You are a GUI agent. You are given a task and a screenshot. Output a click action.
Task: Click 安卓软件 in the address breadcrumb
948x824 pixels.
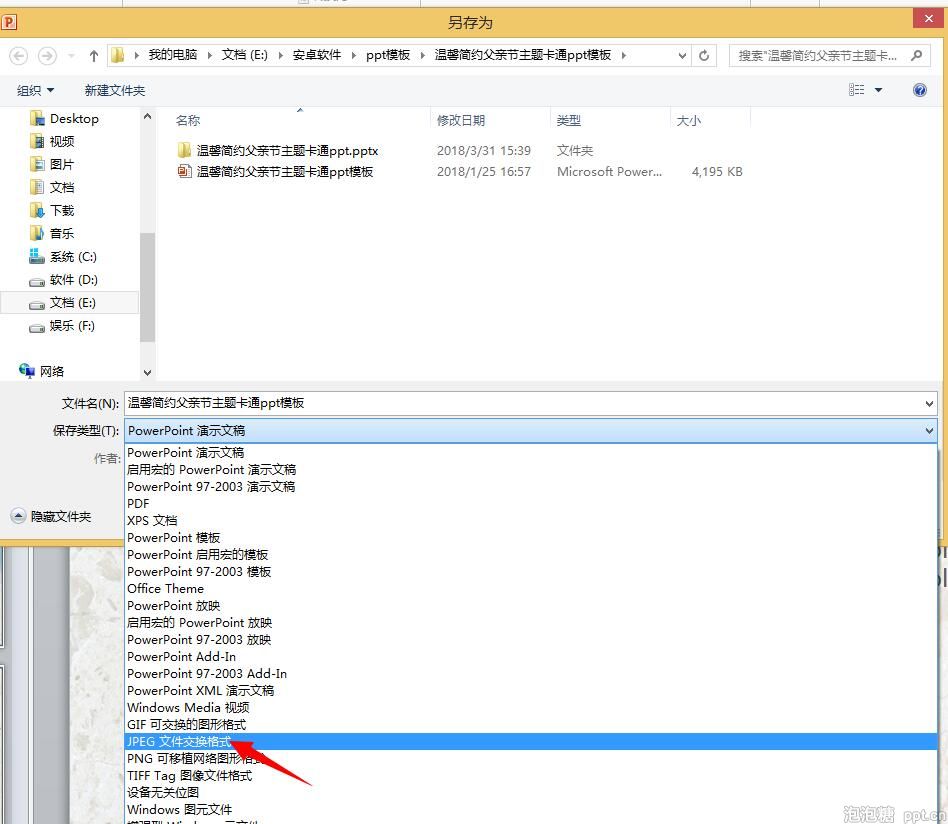317,55
